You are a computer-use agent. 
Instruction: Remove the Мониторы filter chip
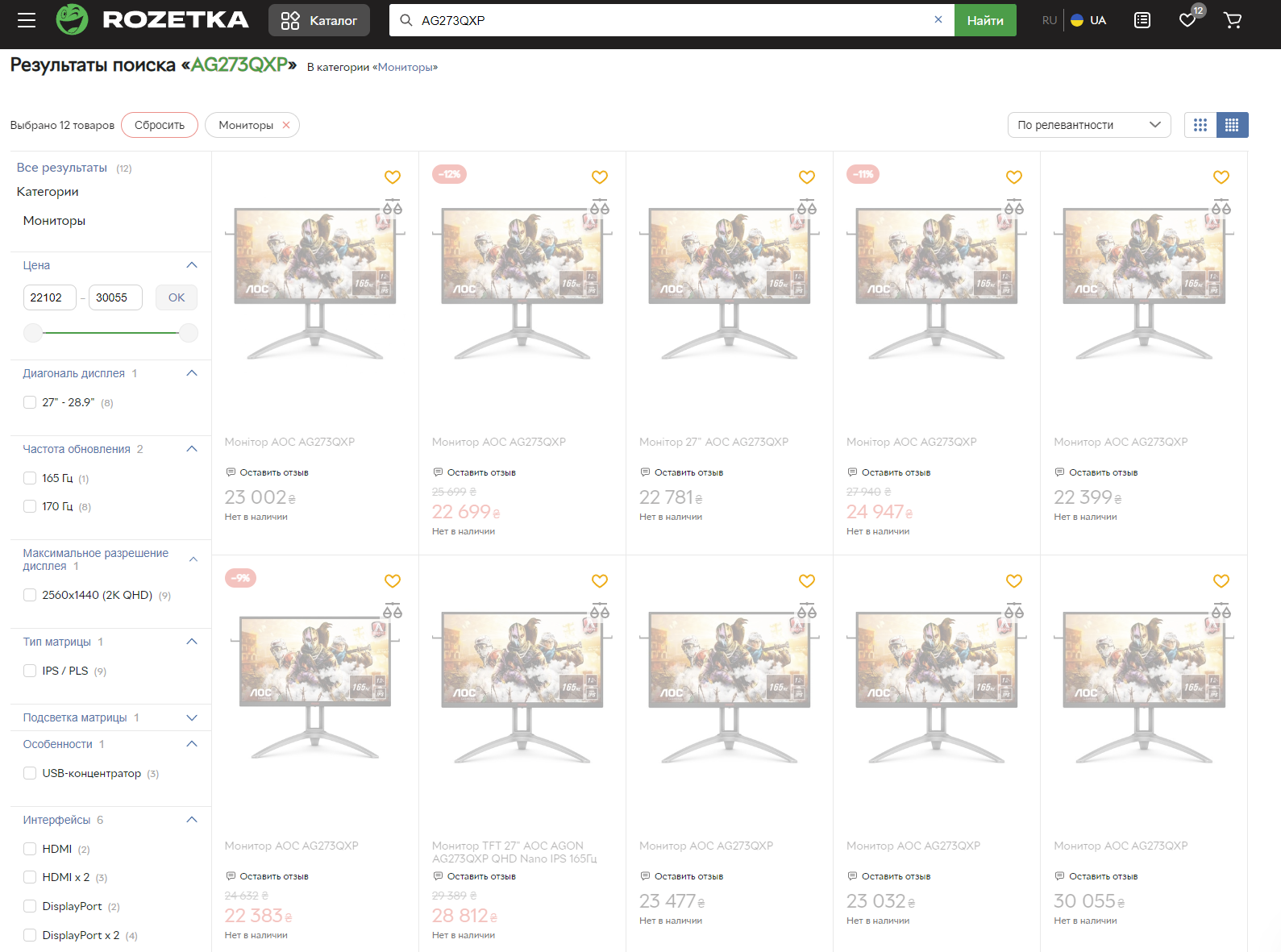tap(286, 125)
